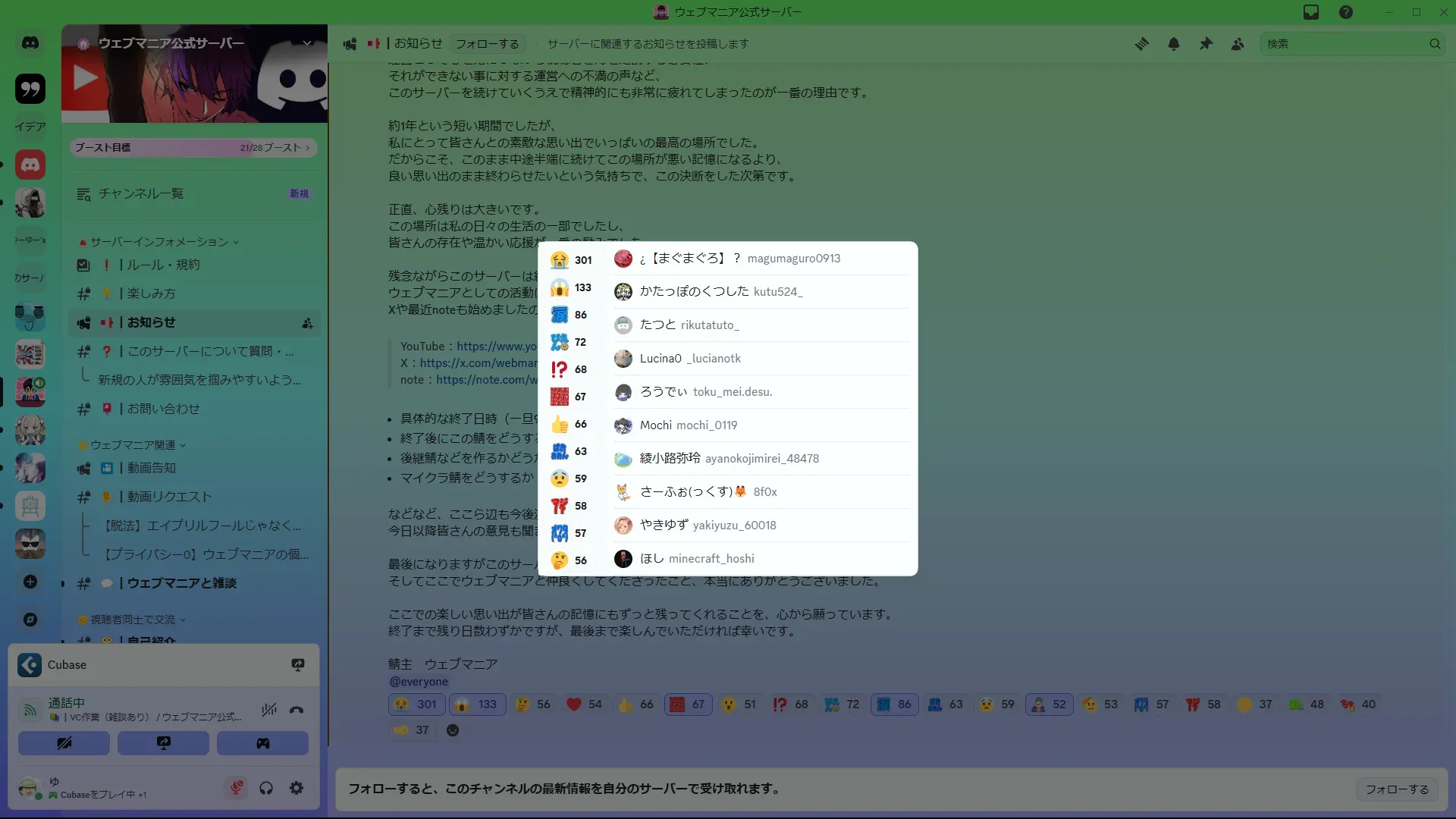This screenshot has width=1456, height=819.
Task: Toggle microphone mute button
Action: coord(237,788)
